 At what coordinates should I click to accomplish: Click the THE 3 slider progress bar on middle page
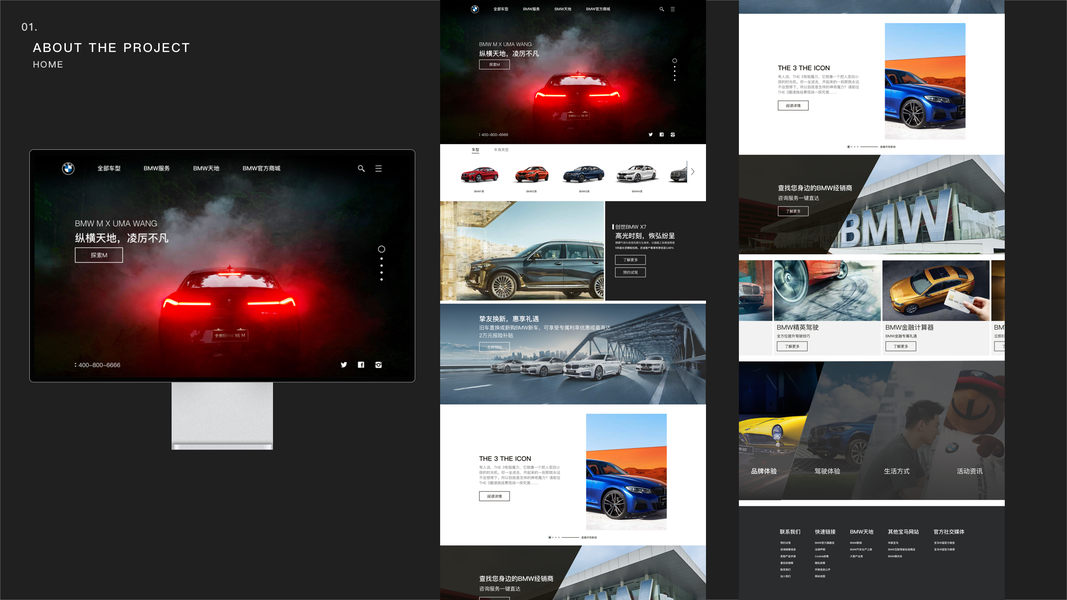coord(570,537)
